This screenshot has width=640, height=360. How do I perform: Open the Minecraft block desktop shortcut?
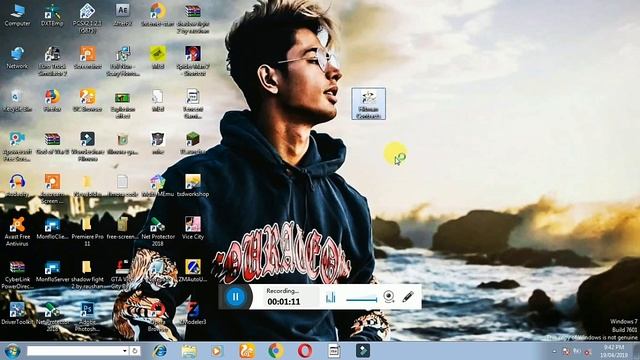point(193,143)
